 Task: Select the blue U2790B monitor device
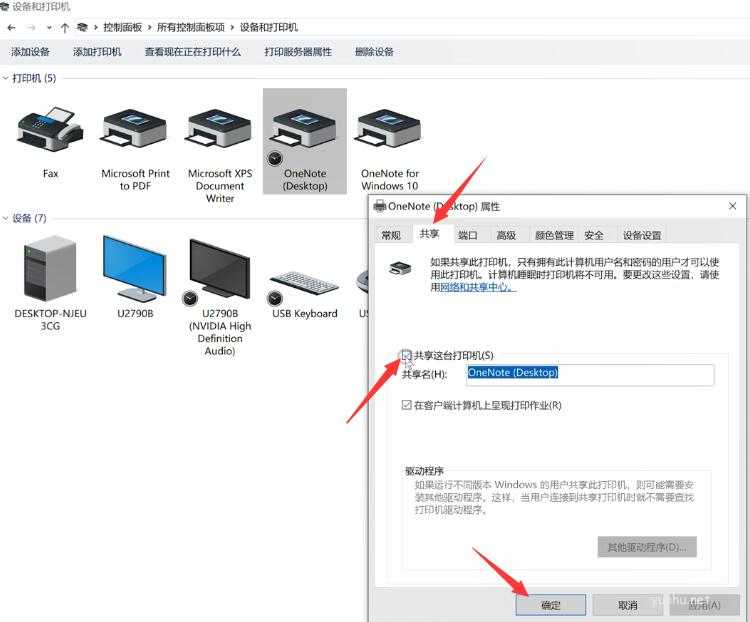135,268
